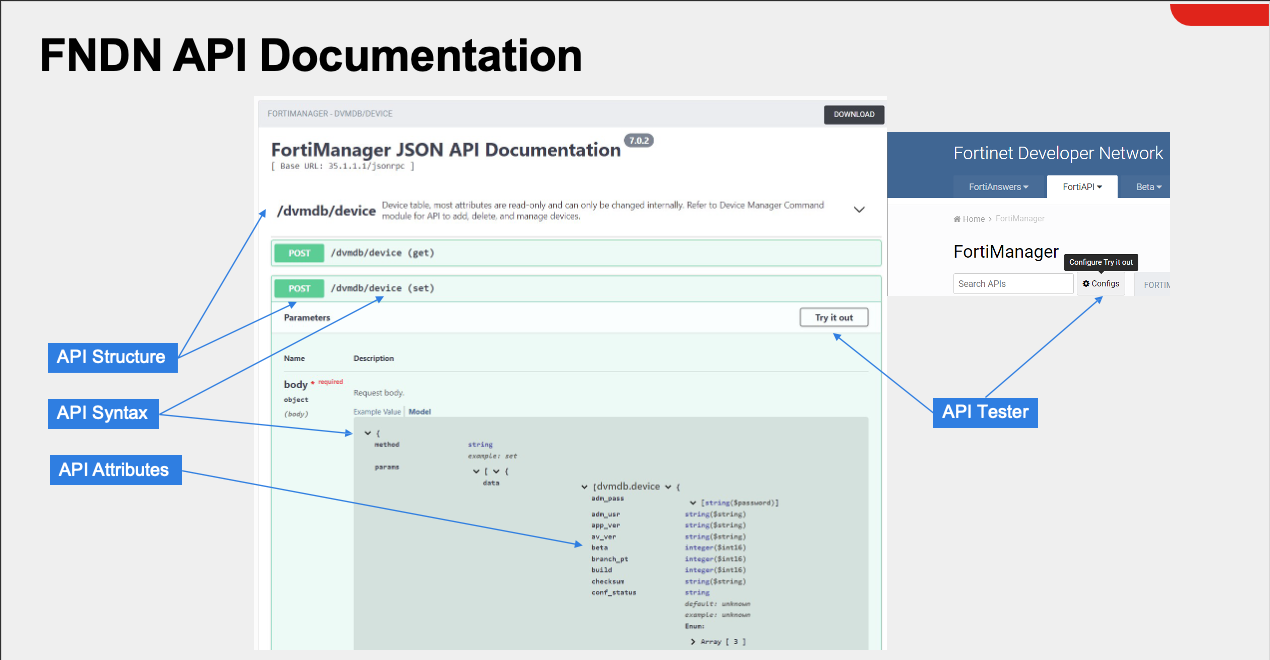The width and height of the screenshot is (1270, 660).
Task: Click the beta attribute name
Action: [x=599, y=547]
